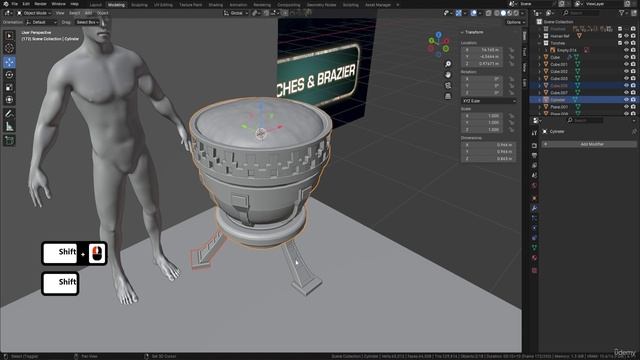This screenshot has width=640, height=360.
Task: Choose the Annotate tool
Action: pos(9,114)
